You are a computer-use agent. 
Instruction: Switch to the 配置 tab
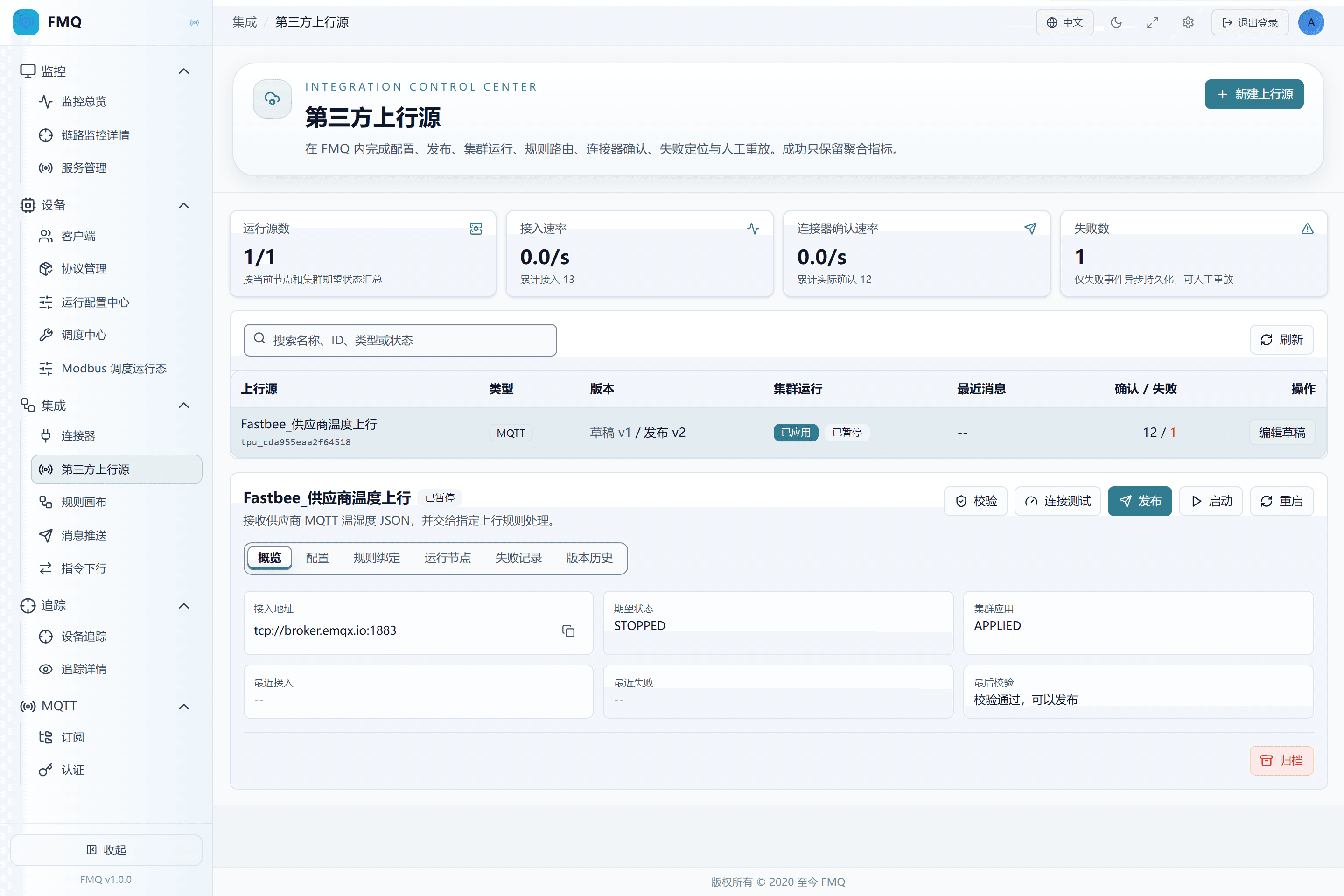coord(317,558)
